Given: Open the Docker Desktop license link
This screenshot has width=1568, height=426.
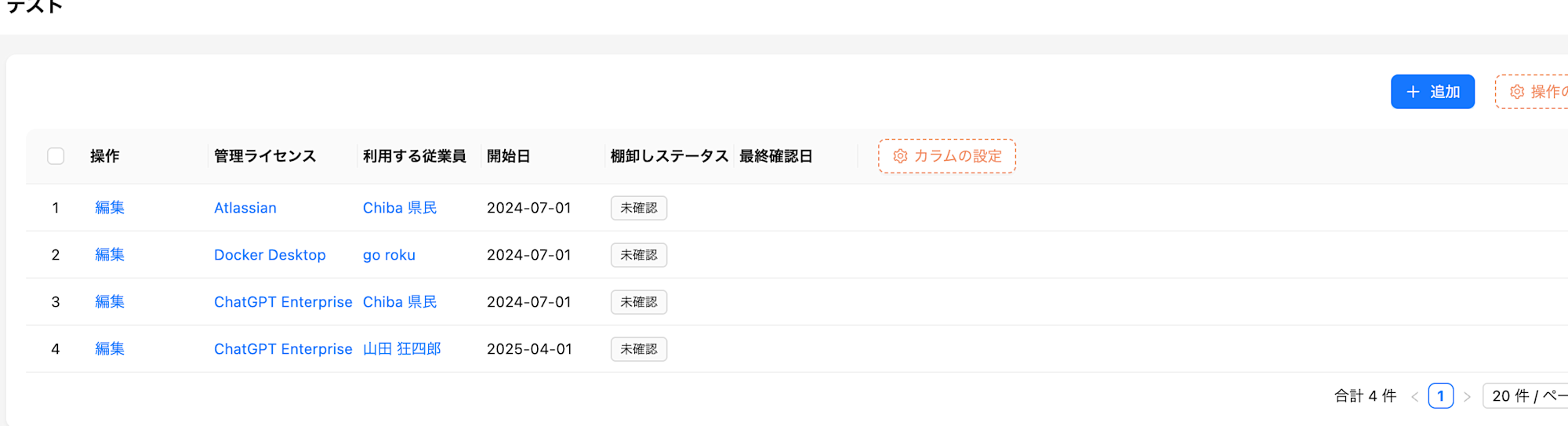Looking at the screenshot, I should 270,255.
